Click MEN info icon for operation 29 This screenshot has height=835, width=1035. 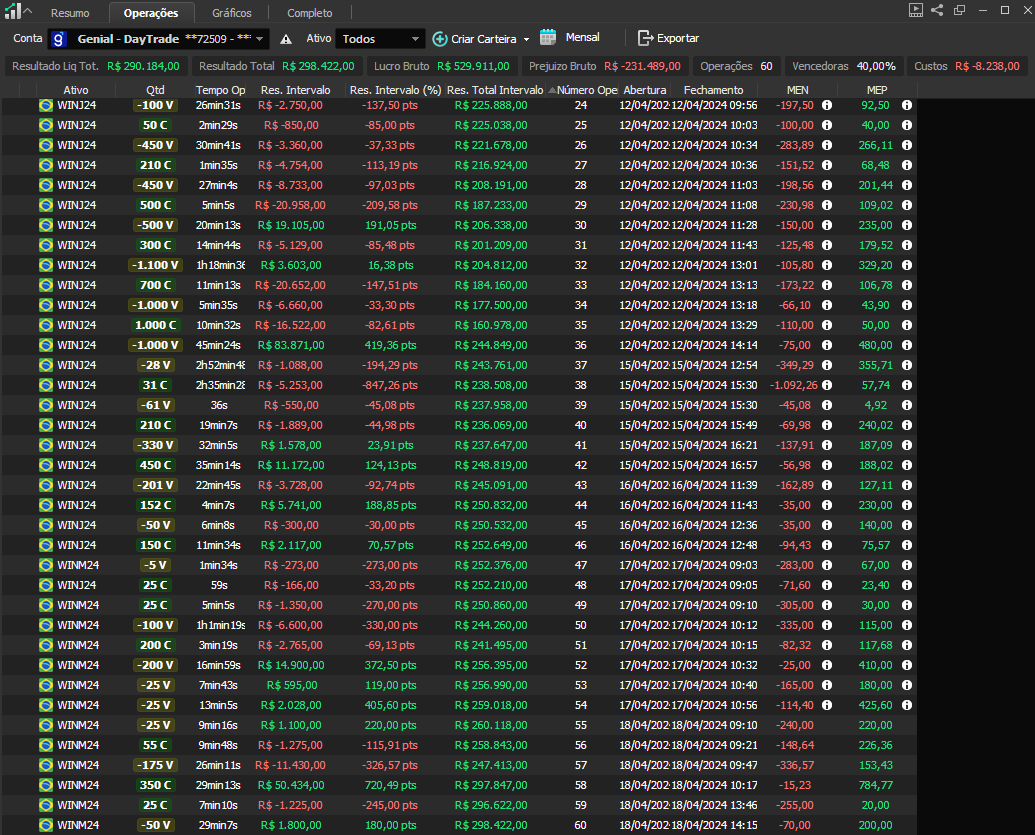pyautogui.click(x=826, y=205)
